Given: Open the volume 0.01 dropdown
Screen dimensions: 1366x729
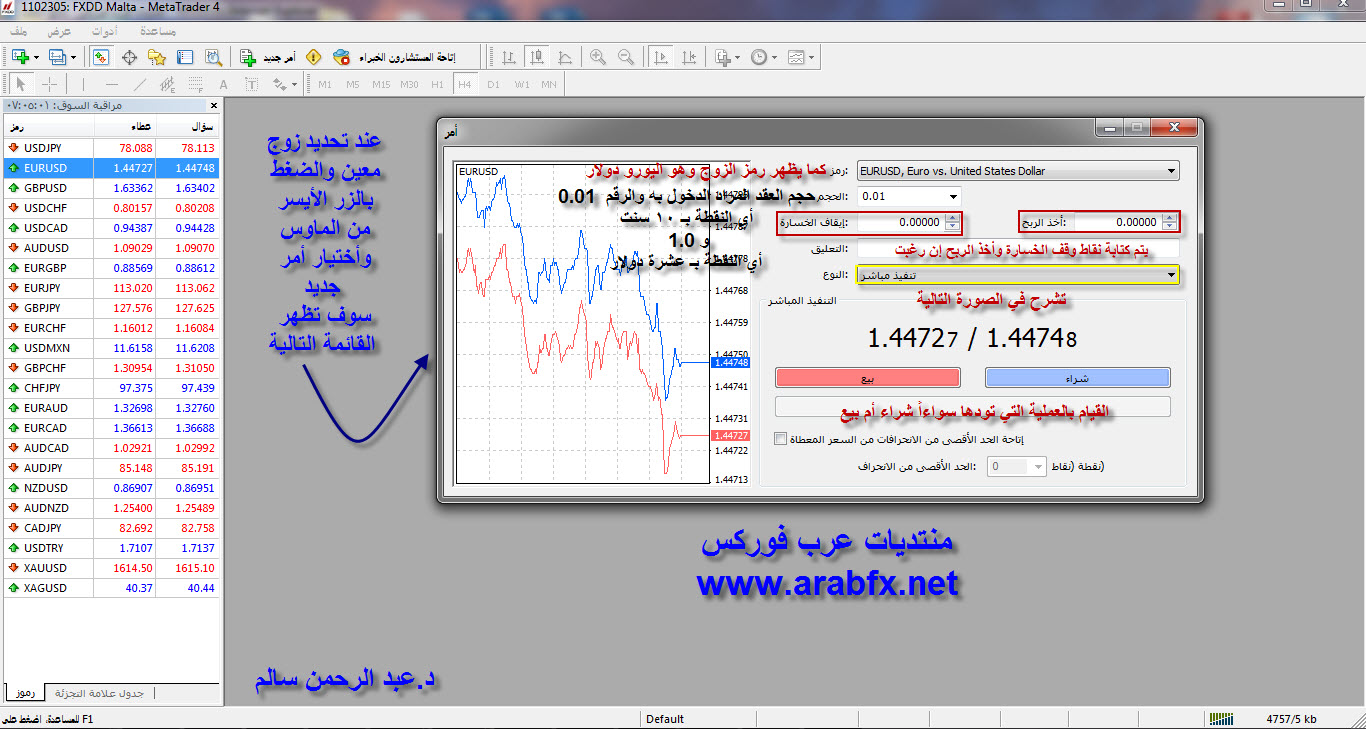Looking at the screenshot, I should click(x=951, y=196).
